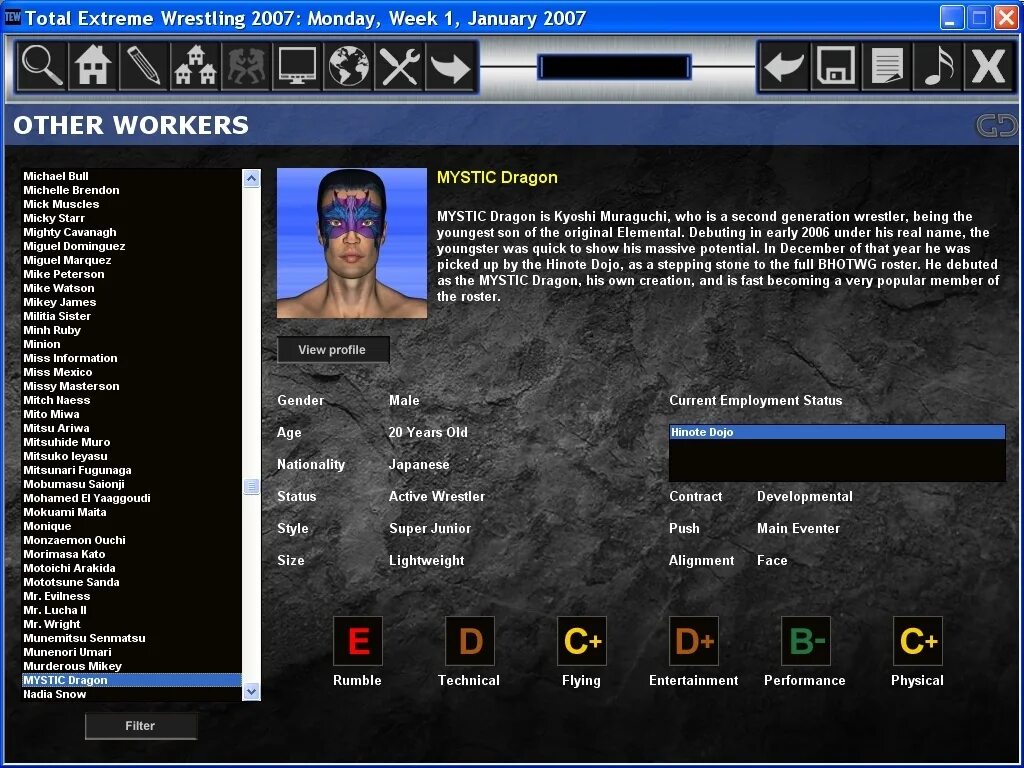Click the Flying C+ grade badge

[582, 641]
